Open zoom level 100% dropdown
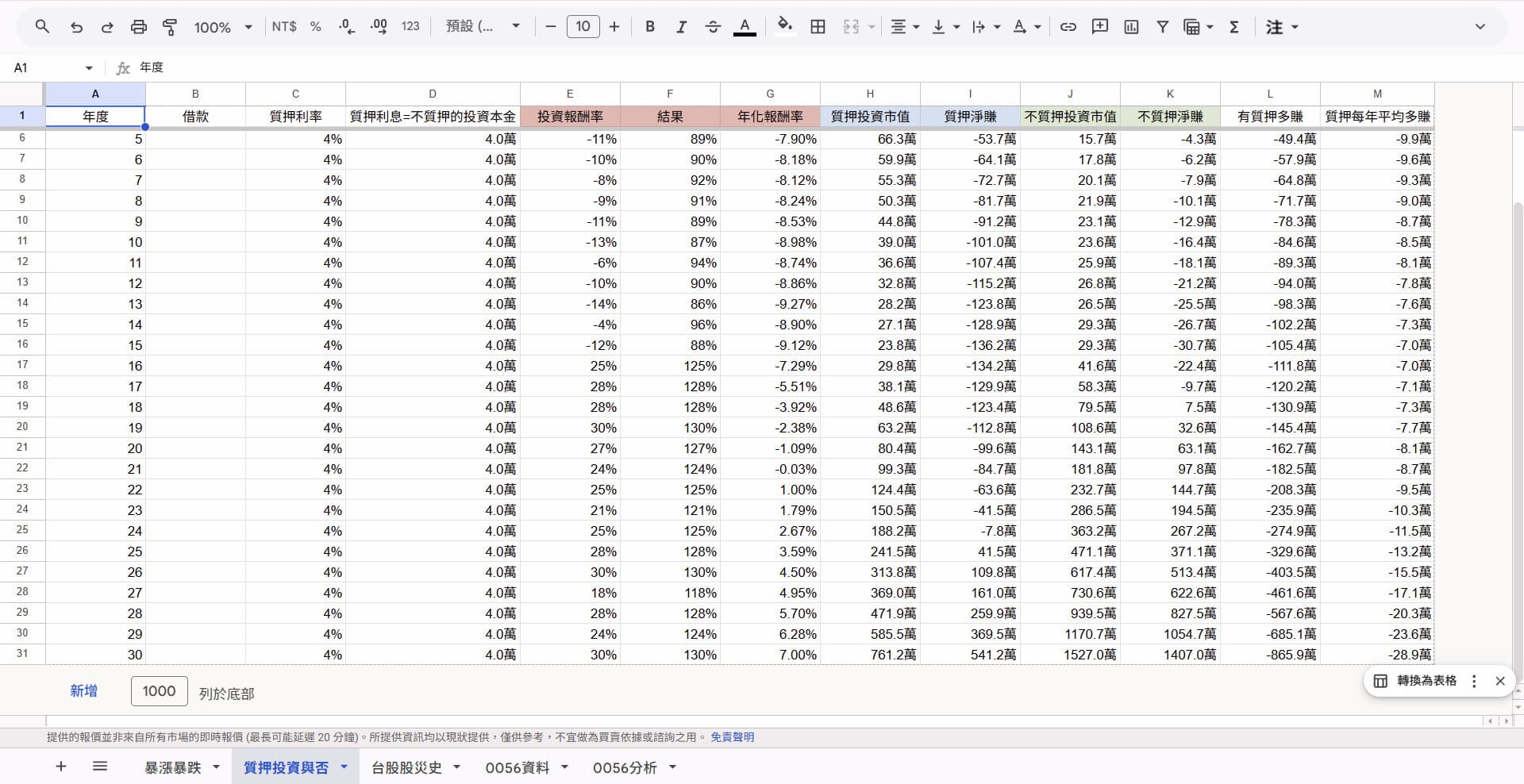1524x784 pixels. [x=223, y=27]
